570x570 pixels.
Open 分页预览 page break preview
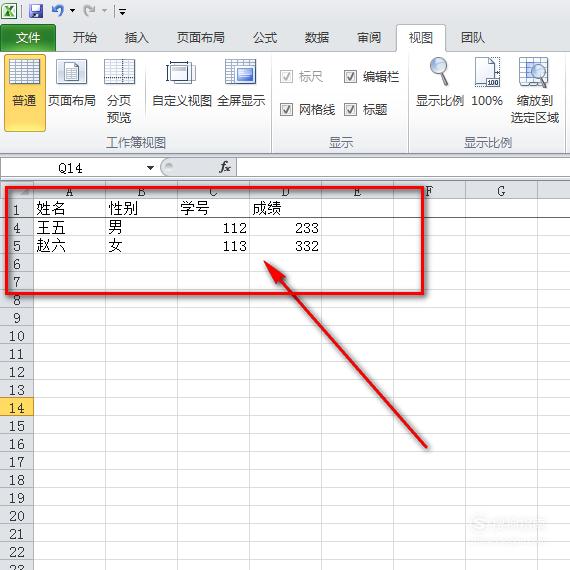coord(119,92)
